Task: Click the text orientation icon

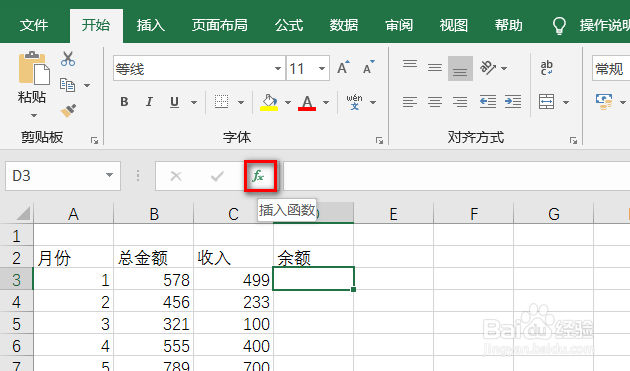Action: click(x=488, y=68)
